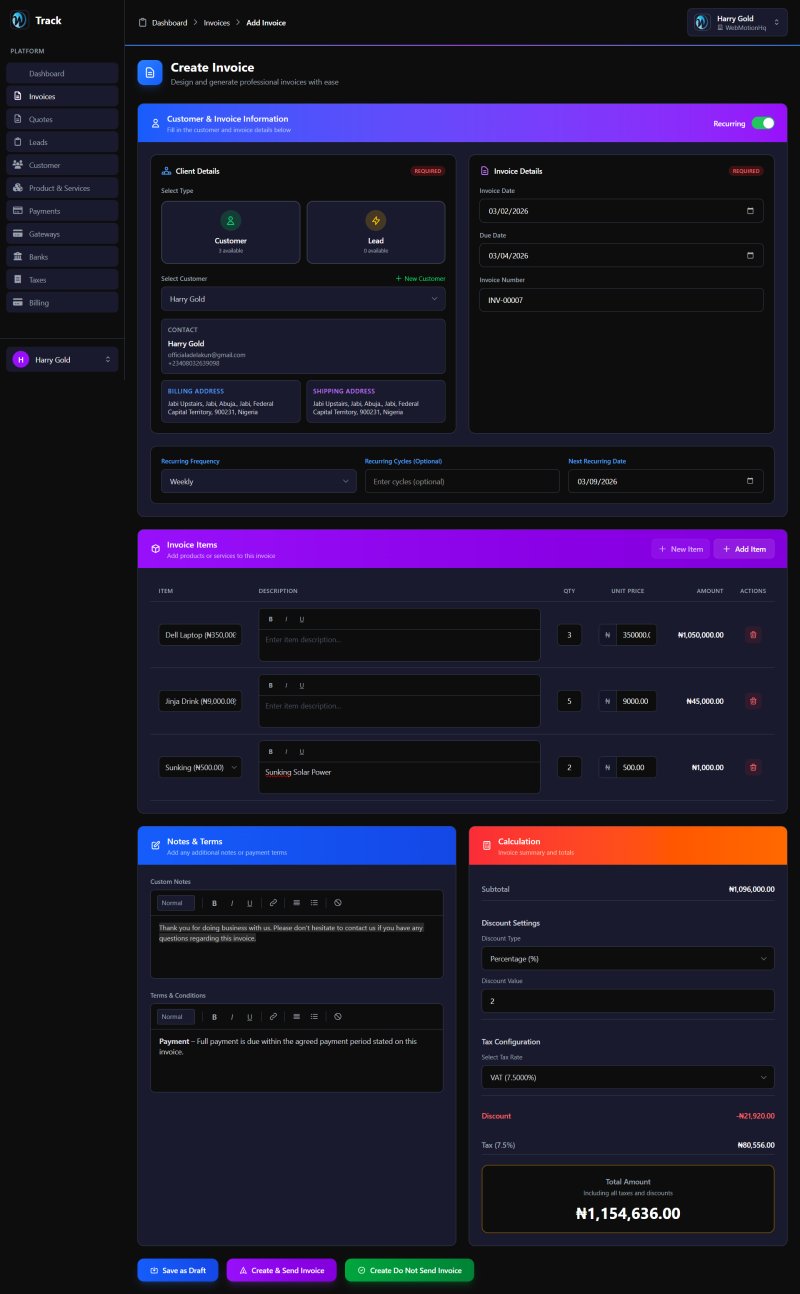The width and height of the screenshot is (800, 1294).
Task: Open the Harry Gold account menu
Action: point(737,21)
